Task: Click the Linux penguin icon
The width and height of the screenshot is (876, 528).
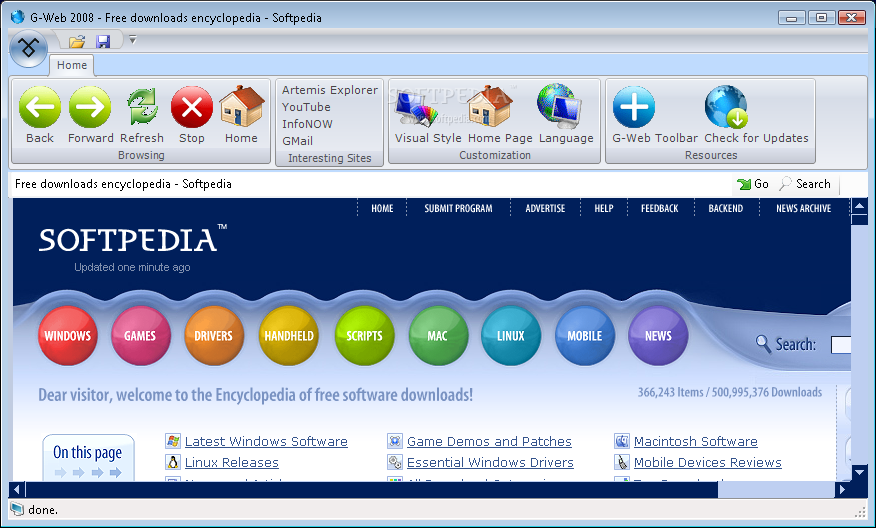Action: tap(173, 462)
